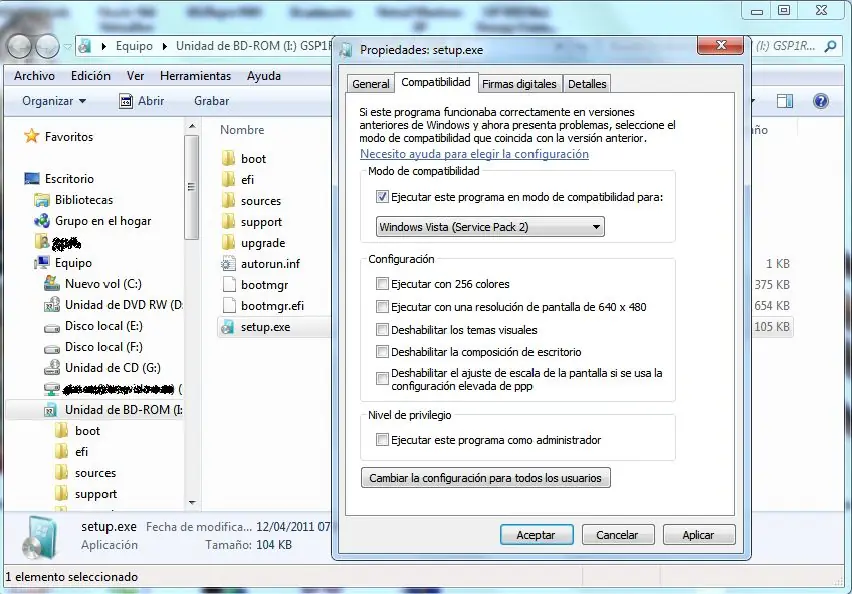Open Necesito ayuda para elegir la configuración link
This screenshot has width=852, height=594.
coord(474,154)
